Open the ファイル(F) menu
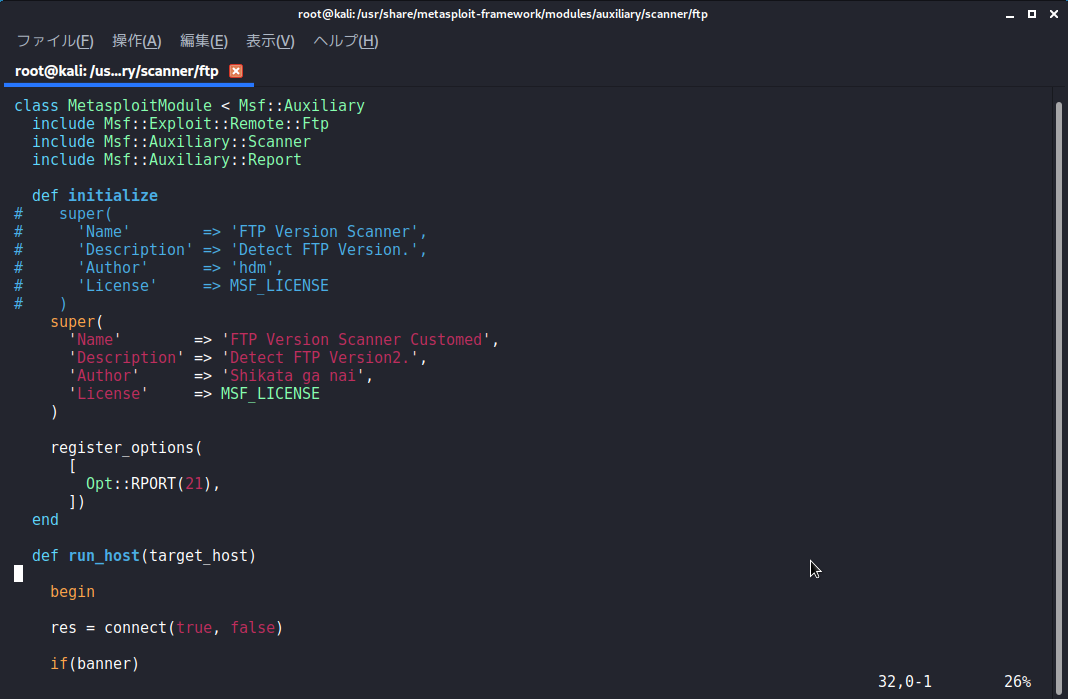This screenshot has height=699, width=1068. pos(55,41)
